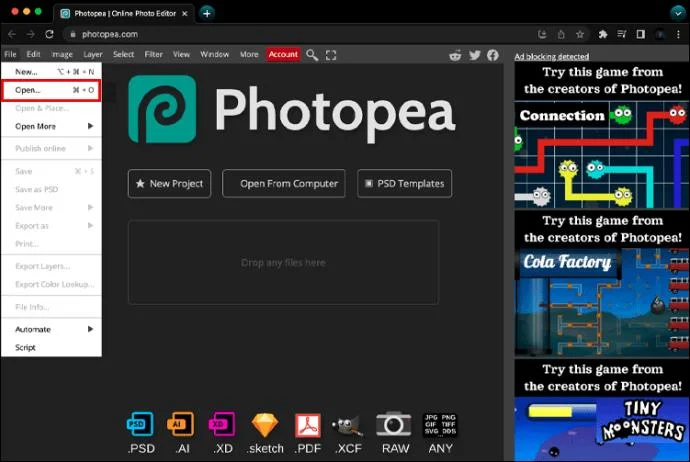
Task: Open Photopea's Twitter page icon
Action: point(474,55)
